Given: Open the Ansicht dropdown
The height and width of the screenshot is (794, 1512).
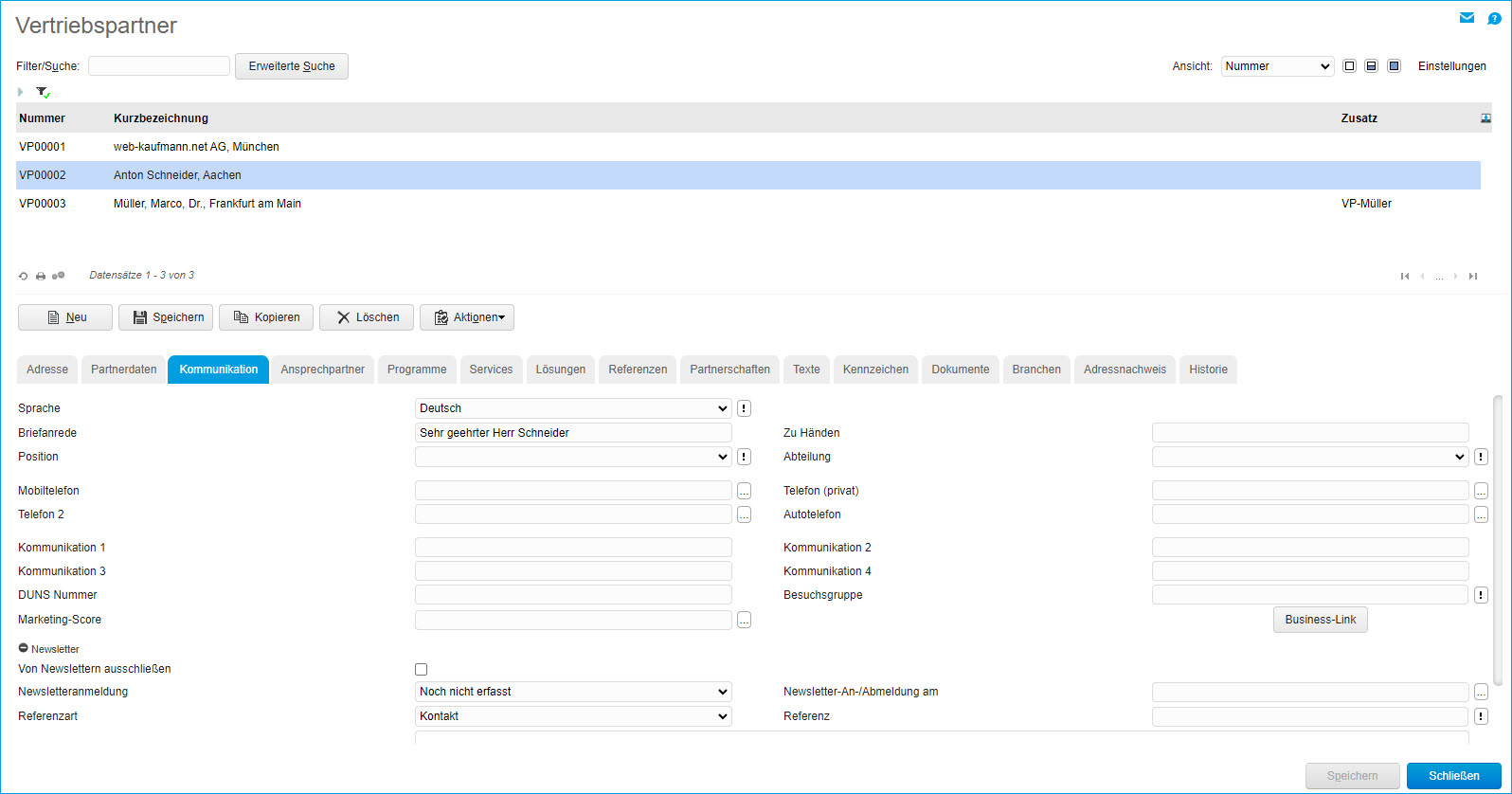Looking at the screenshot, I should [1277, 66].
